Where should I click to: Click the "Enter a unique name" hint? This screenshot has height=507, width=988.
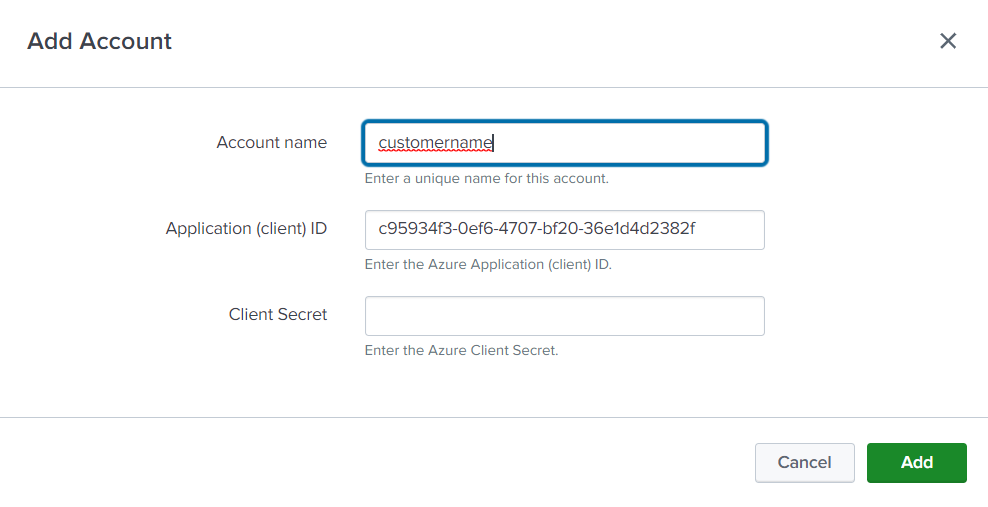pyautogui.click(x=486, y=179)
